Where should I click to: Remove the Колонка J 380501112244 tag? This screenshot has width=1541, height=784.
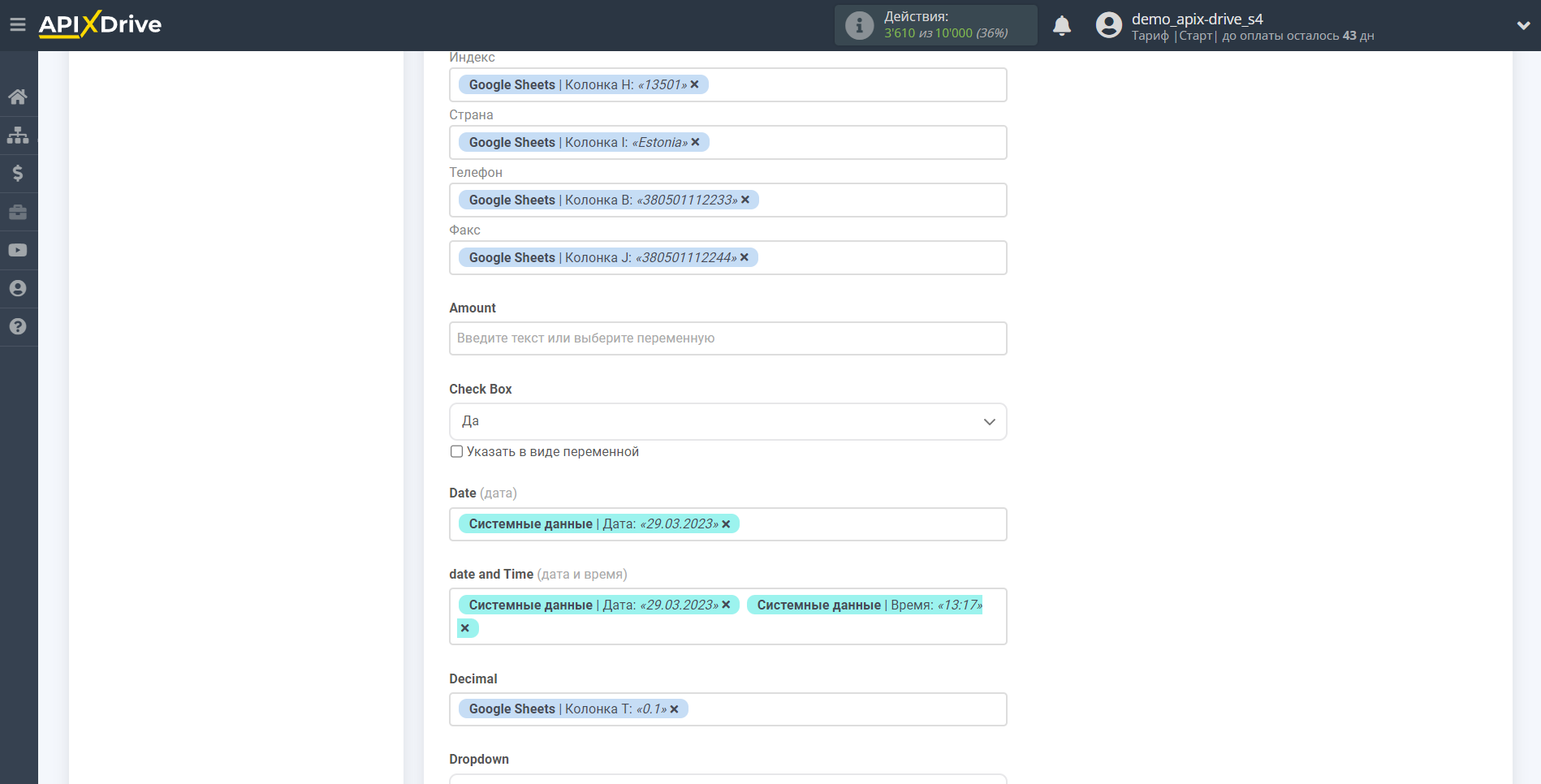click(x=744, y=257)
